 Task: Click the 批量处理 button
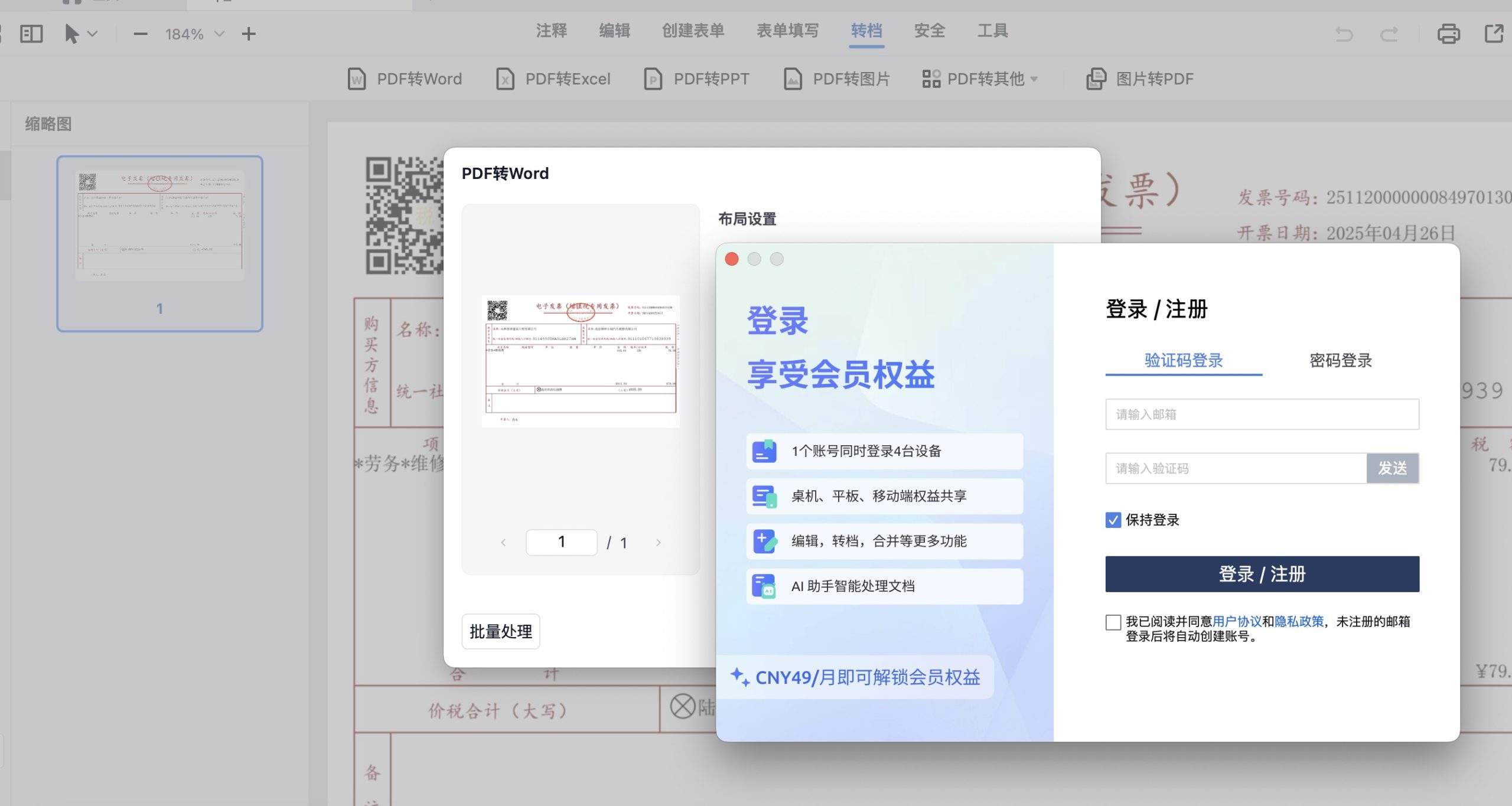pyautogui.click(x=500, y=631)
